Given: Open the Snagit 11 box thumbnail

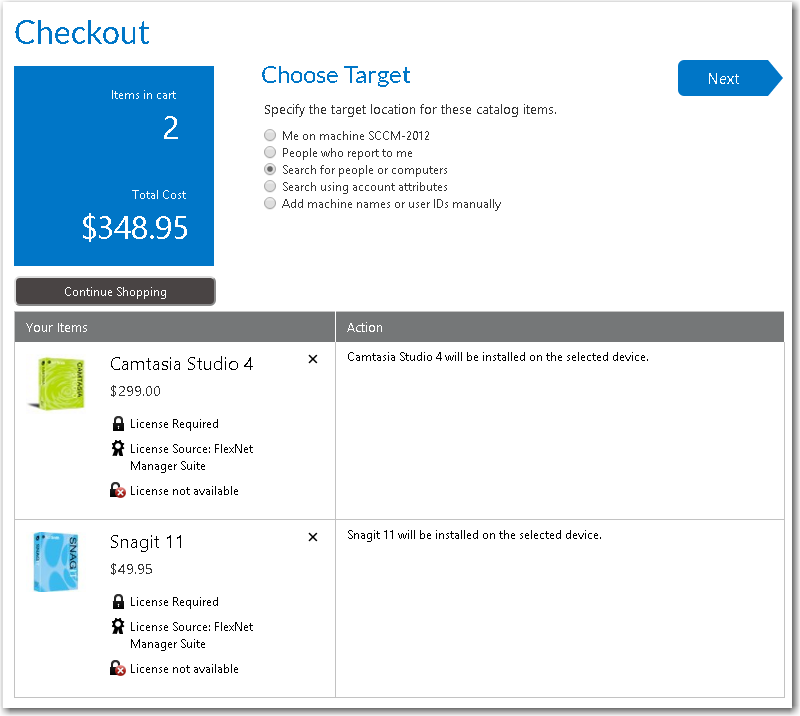Looking at the screenshot, I should pos(57,561).
